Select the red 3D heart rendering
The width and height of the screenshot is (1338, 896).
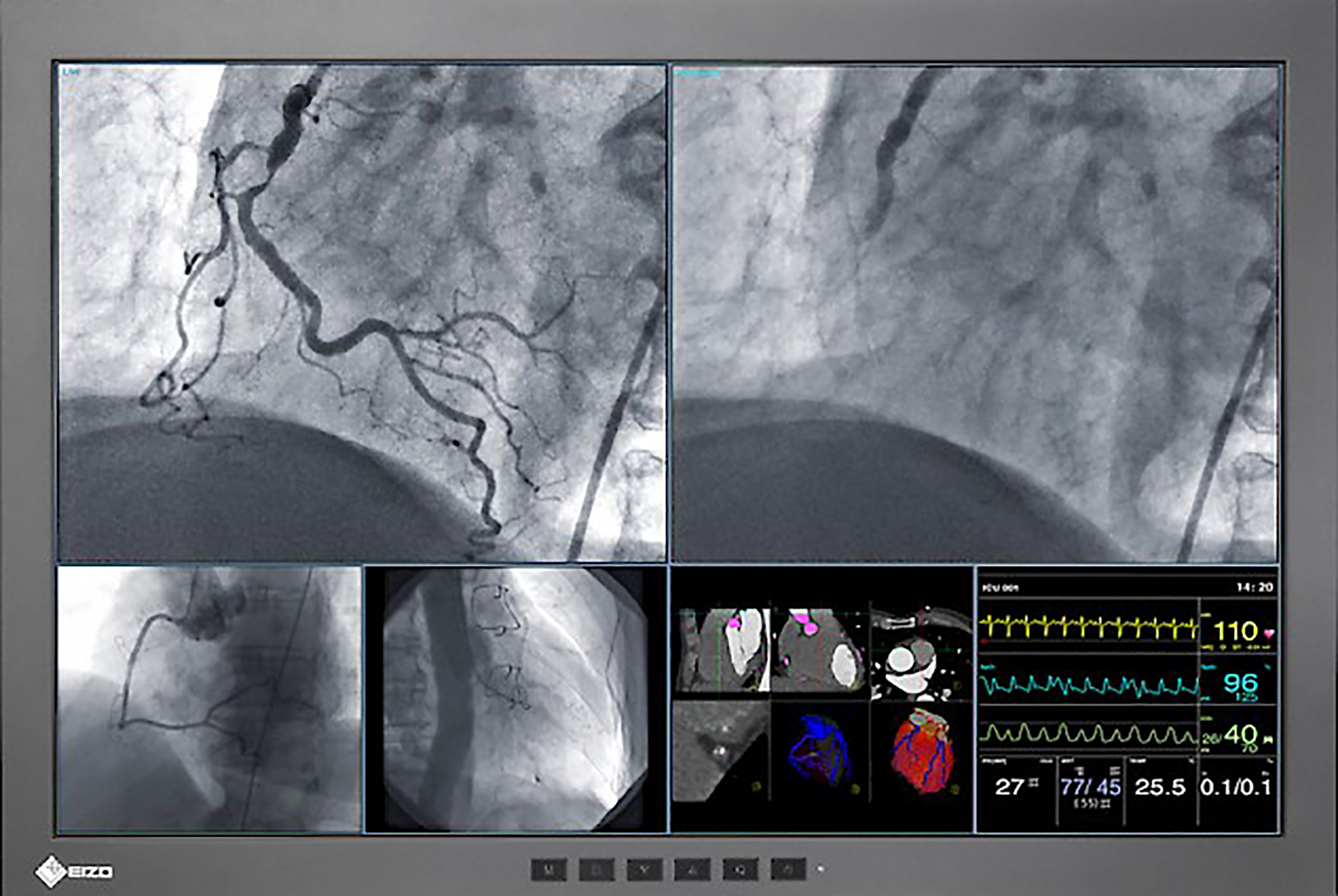click(922, 751)
